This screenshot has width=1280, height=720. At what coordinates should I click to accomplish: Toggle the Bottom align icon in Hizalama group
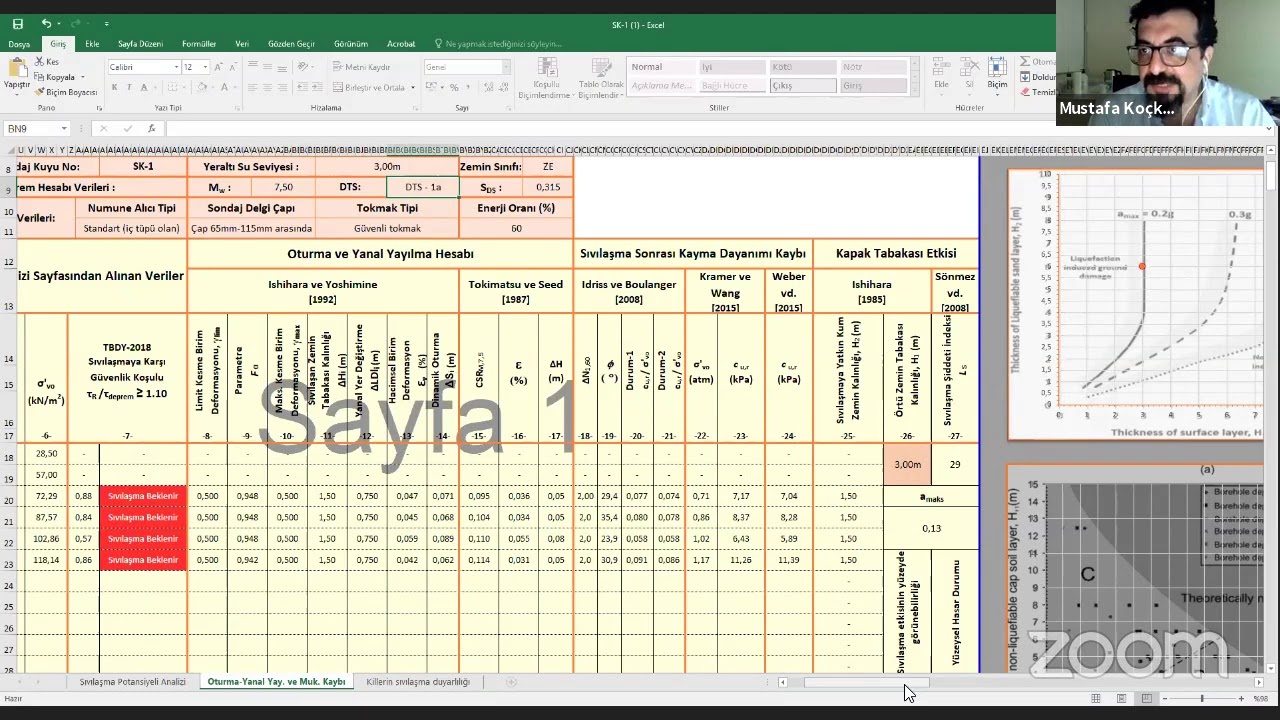(x=282, y=67)
